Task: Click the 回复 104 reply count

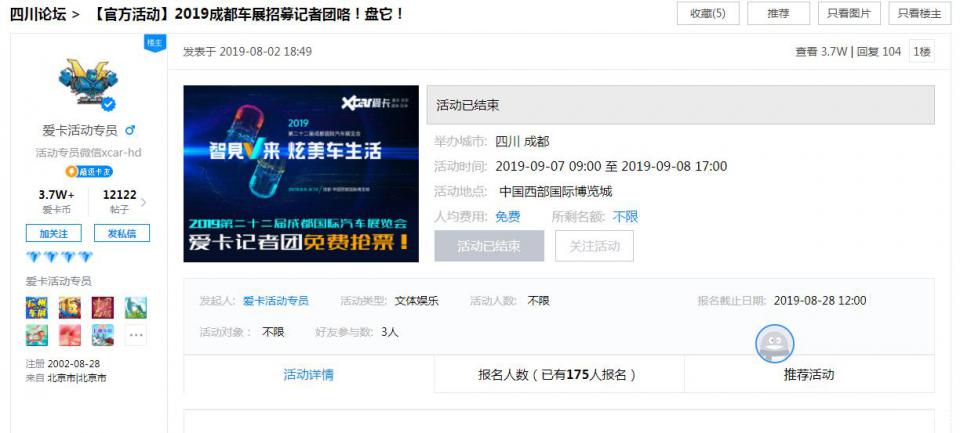Action: pyautogui.click(x=879, y=51)
